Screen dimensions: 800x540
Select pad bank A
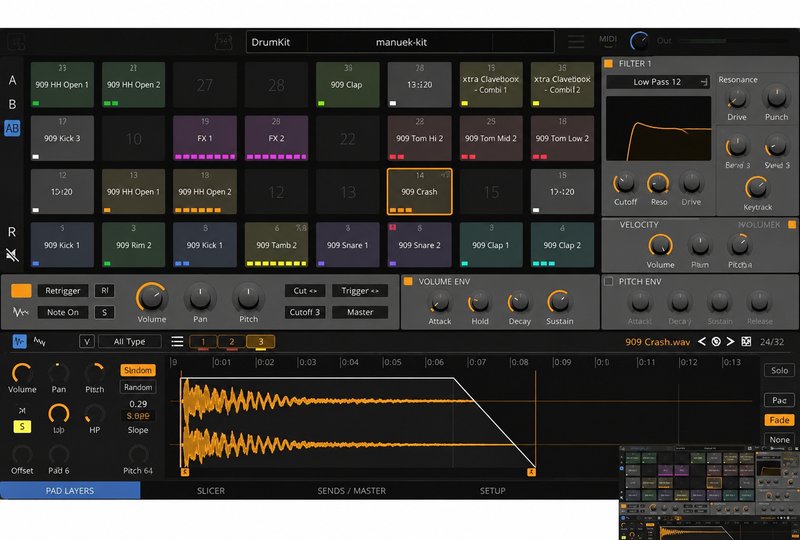click(12, 80)
